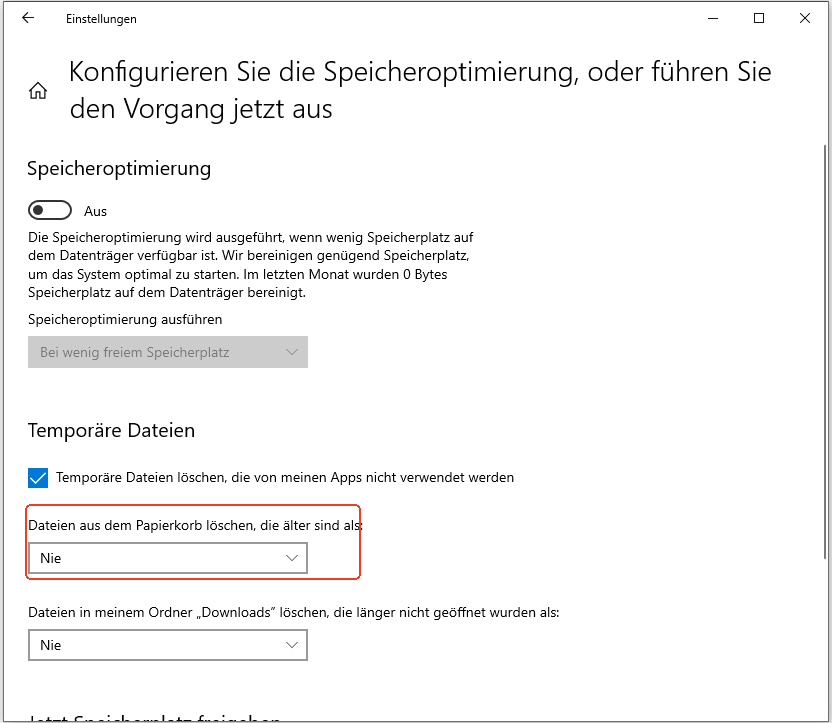Screen dimensions: 832x723
Task: Click the chevron on the Downloads dropdown
Action: (x=293, y=645)
